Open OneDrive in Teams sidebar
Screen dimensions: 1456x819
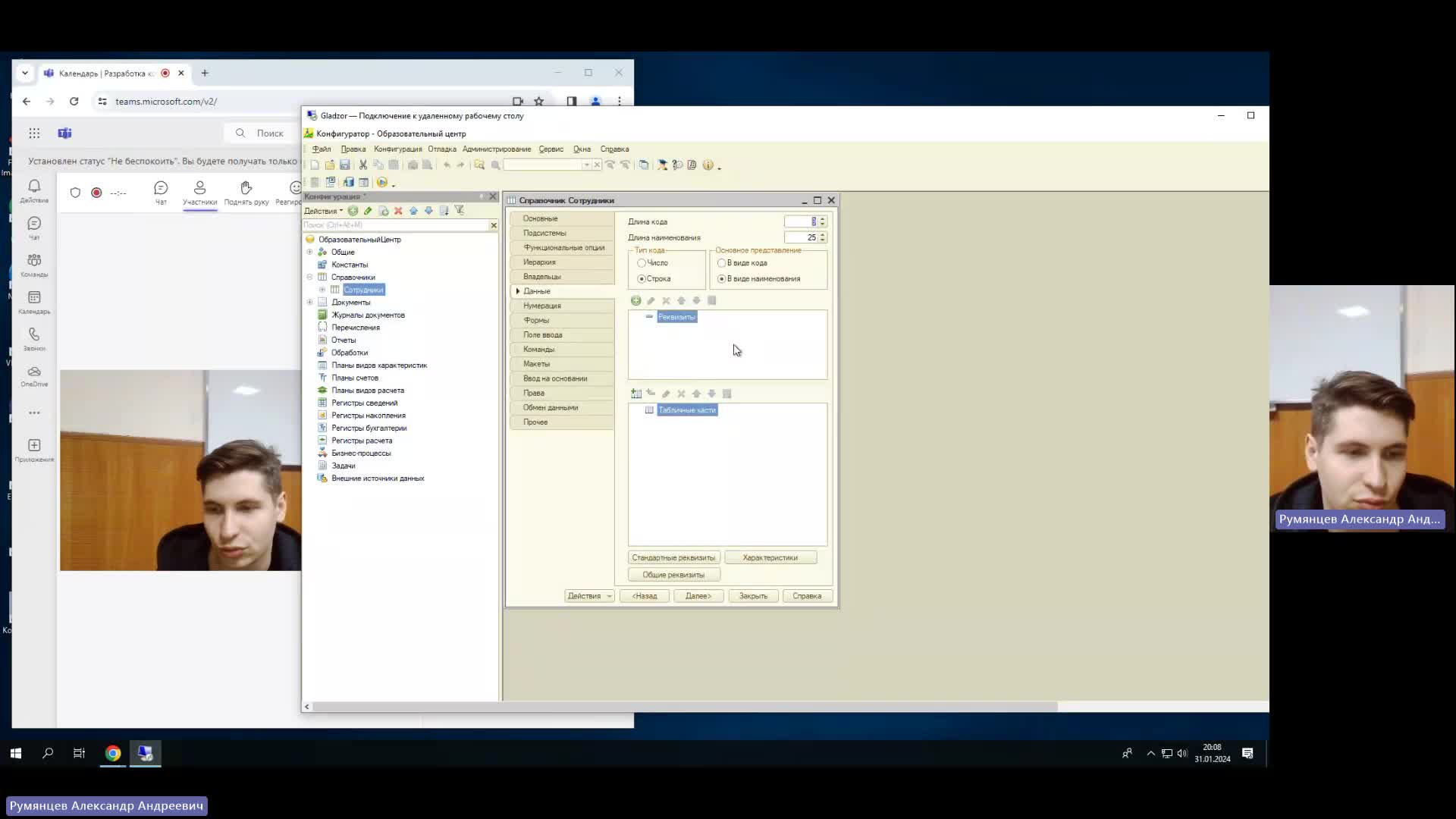34,376
